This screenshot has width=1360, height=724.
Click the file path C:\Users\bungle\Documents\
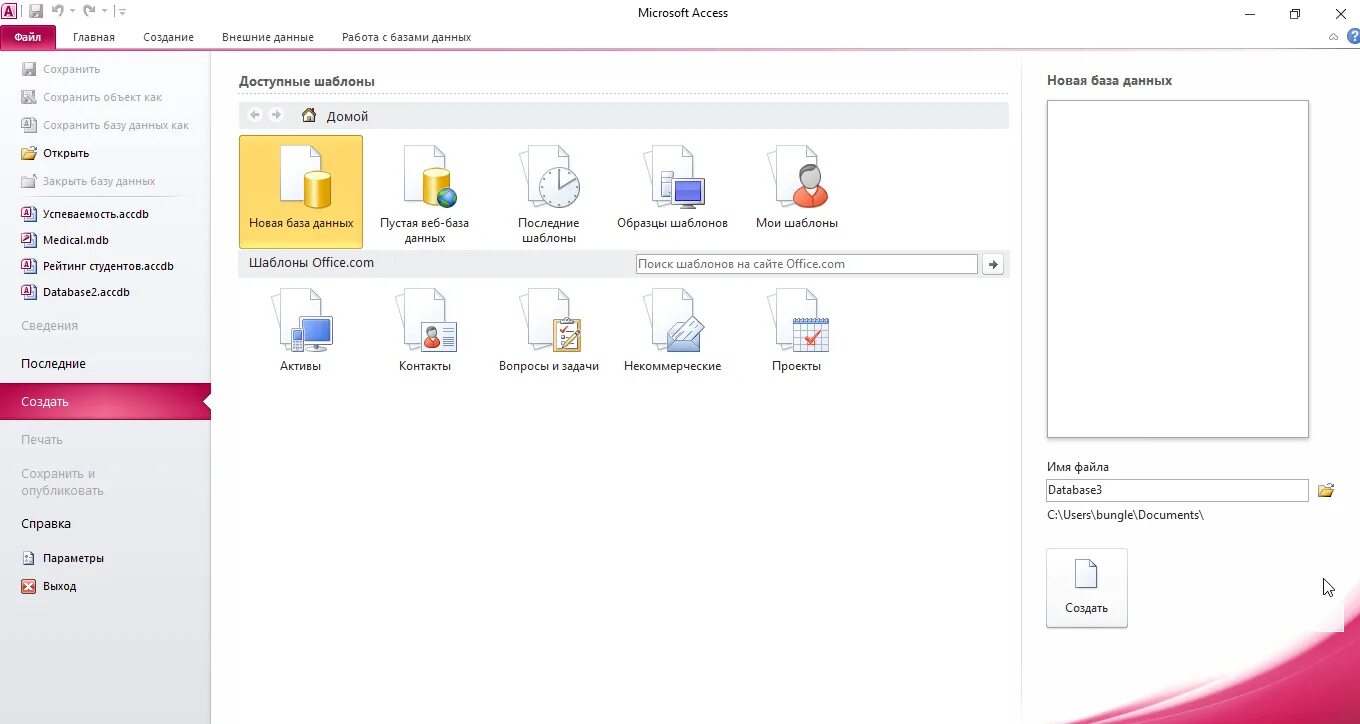(x=1126, y=515)
